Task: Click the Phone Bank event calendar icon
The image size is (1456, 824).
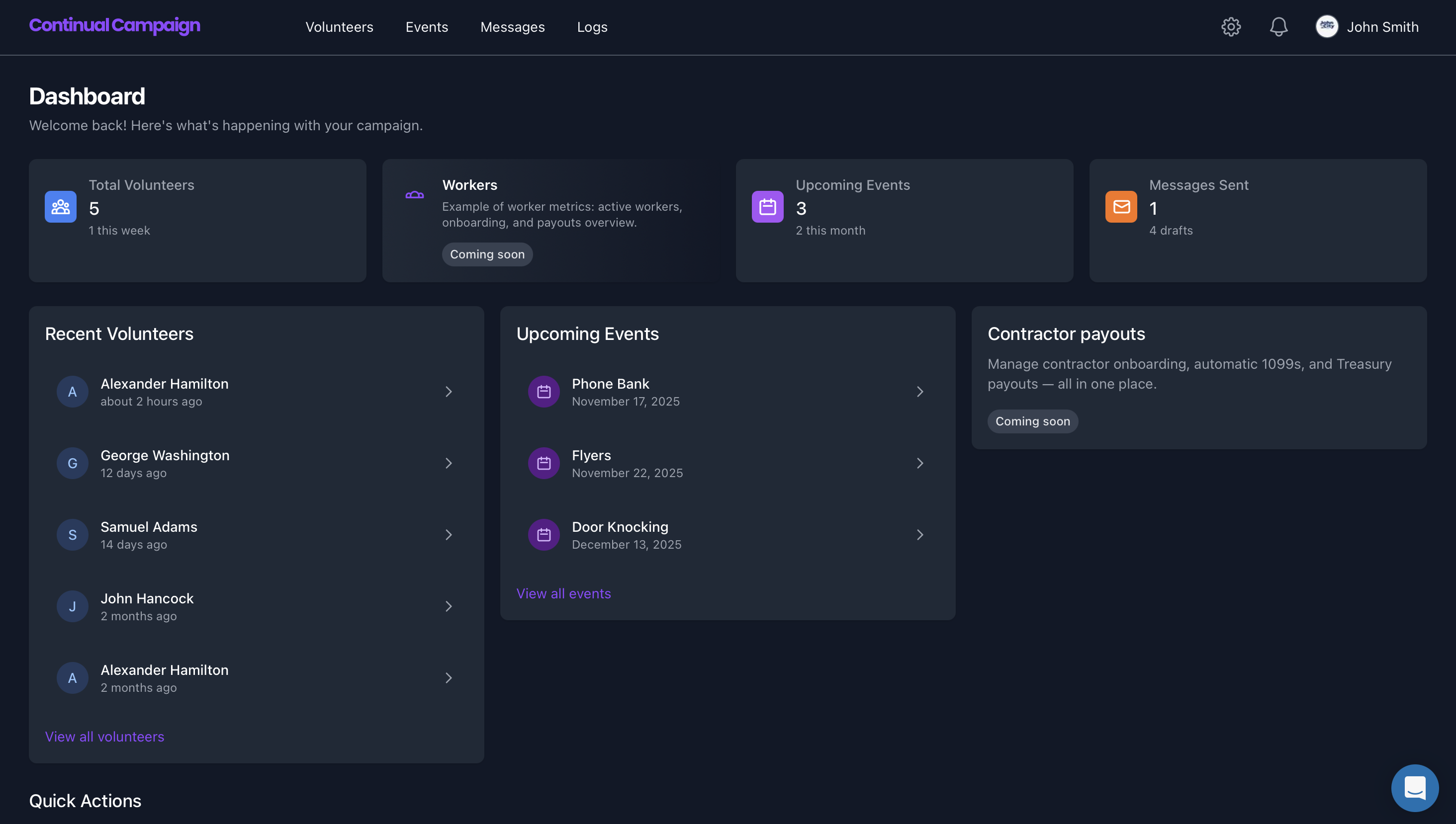Action: [x=544, y=391]
